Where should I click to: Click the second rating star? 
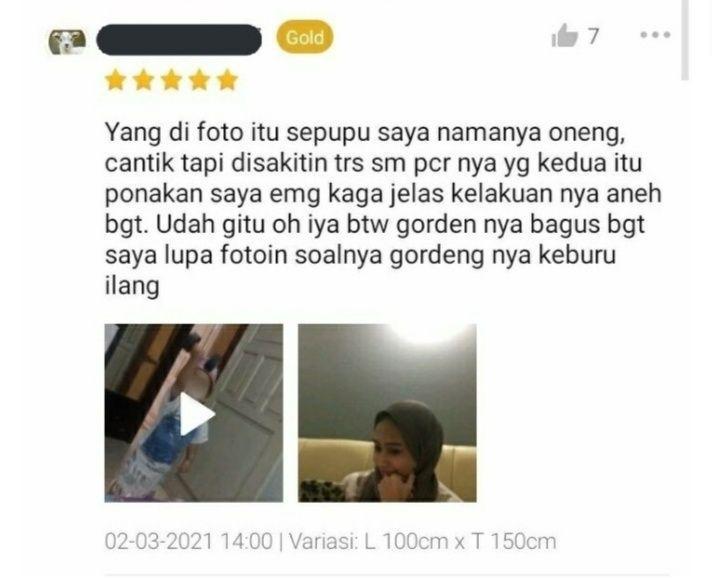tap(143, 80)
